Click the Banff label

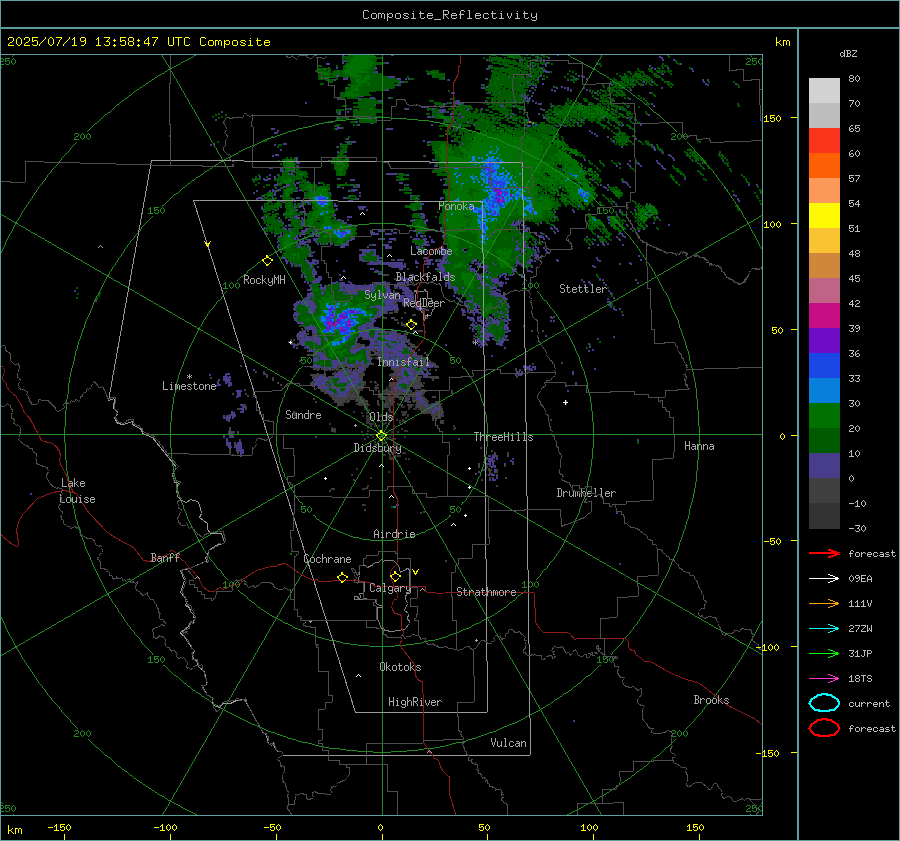point(165,557)
